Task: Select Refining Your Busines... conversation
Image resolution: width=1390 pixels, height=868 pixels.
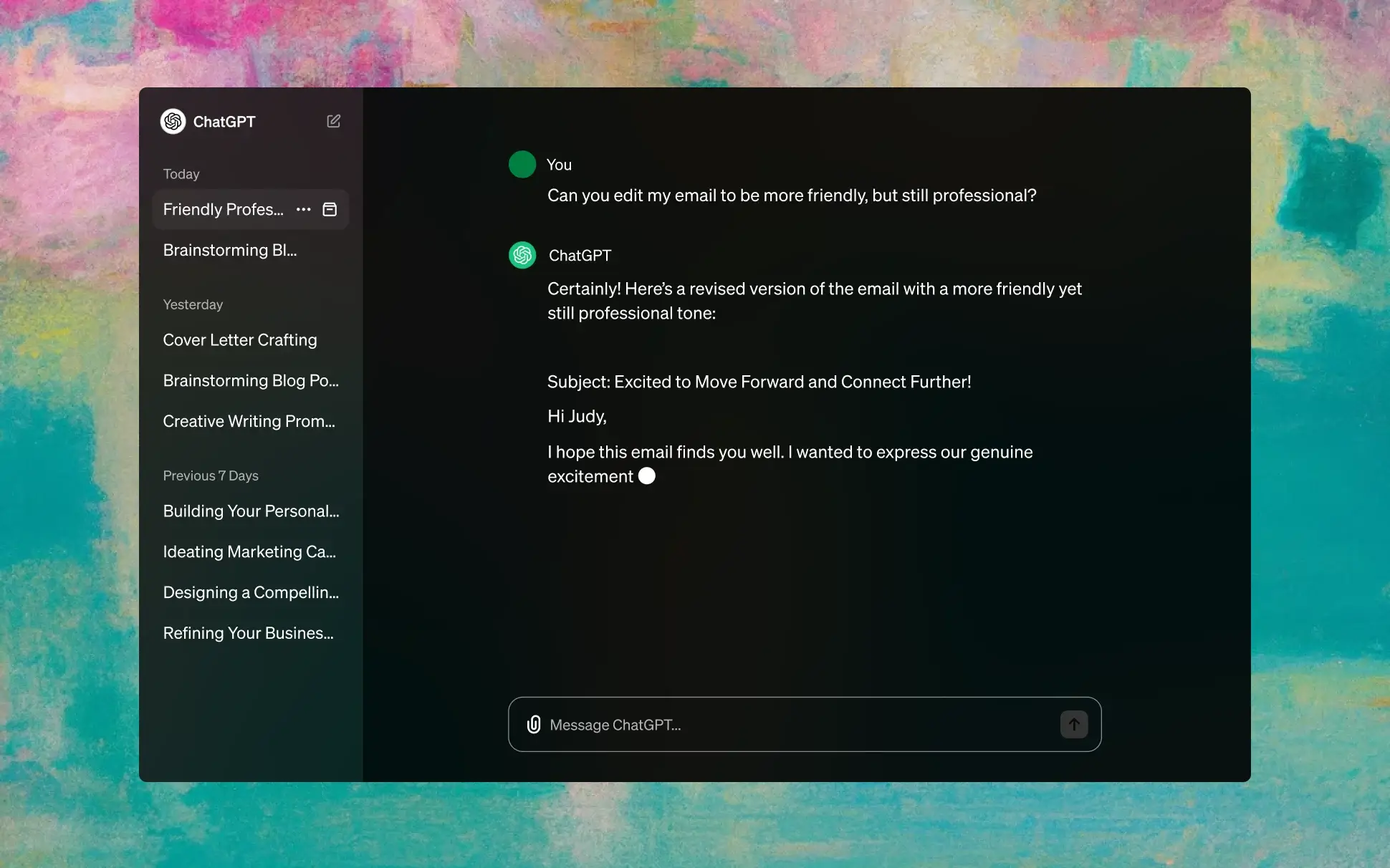Action: pos(248,632)
